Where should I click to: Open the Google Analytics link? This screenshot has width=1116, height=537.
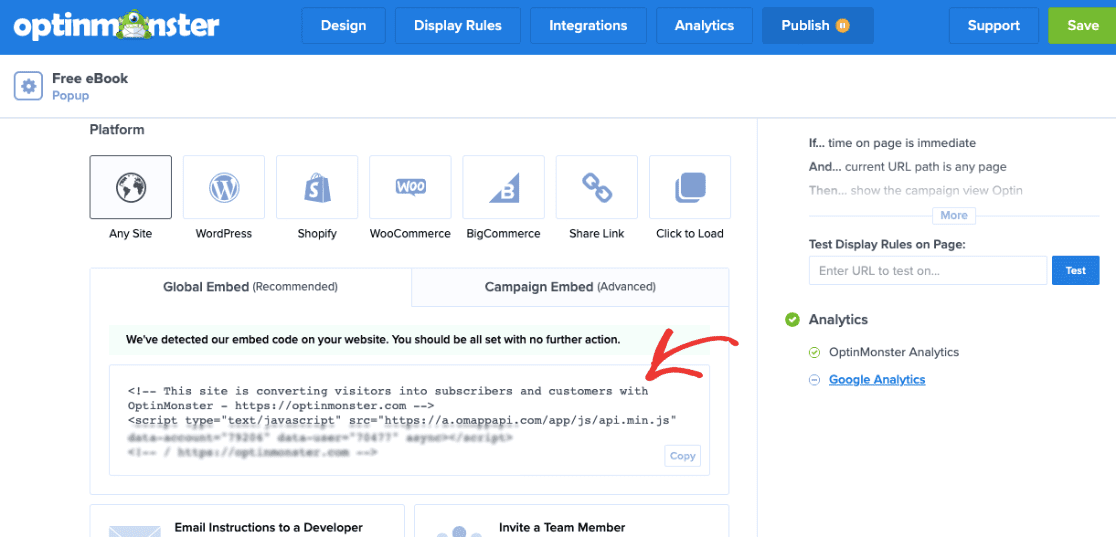tap(877, 380)
